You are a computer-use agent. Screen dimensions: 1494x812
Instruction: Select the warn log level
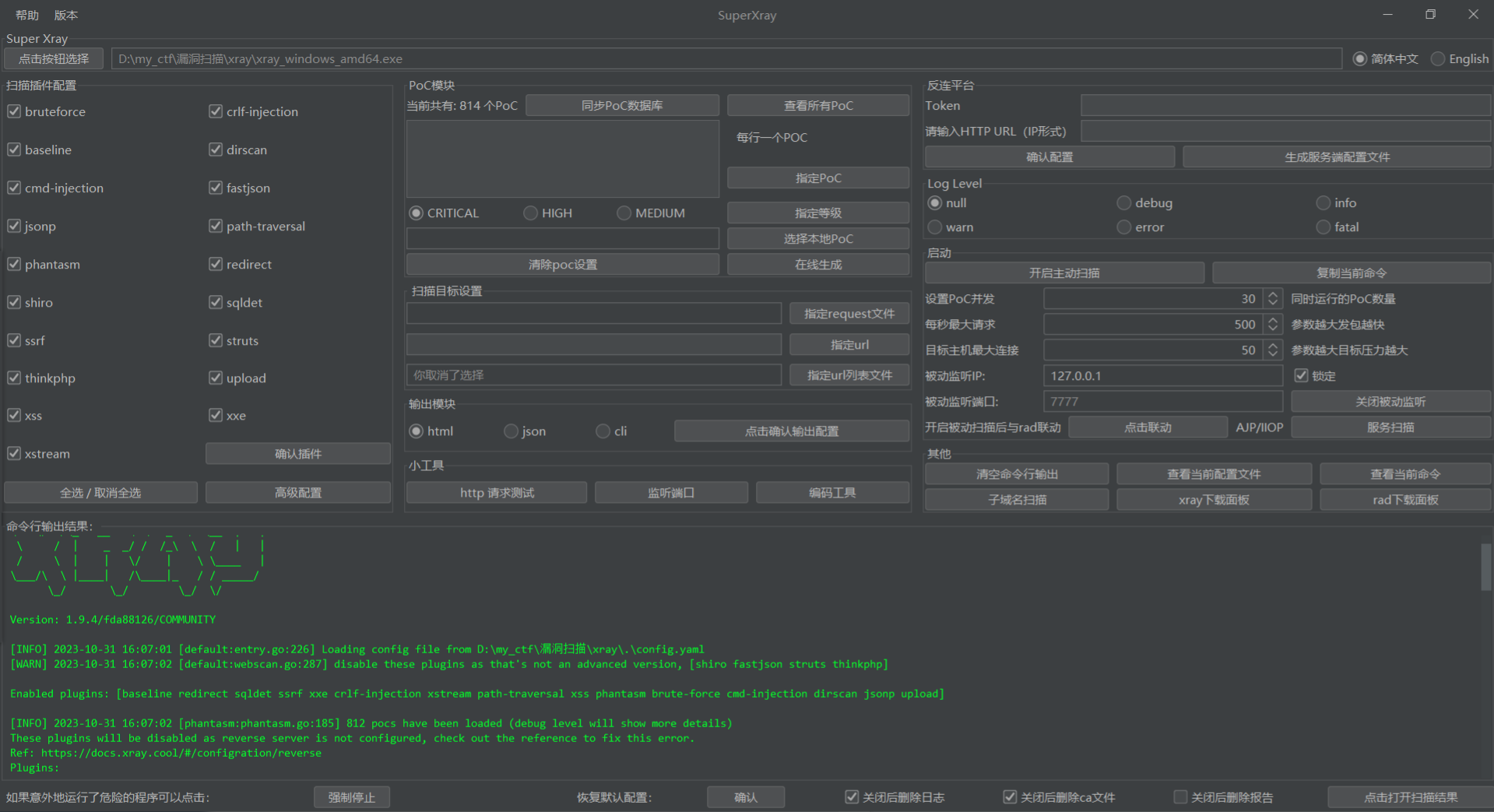point(934,227)
